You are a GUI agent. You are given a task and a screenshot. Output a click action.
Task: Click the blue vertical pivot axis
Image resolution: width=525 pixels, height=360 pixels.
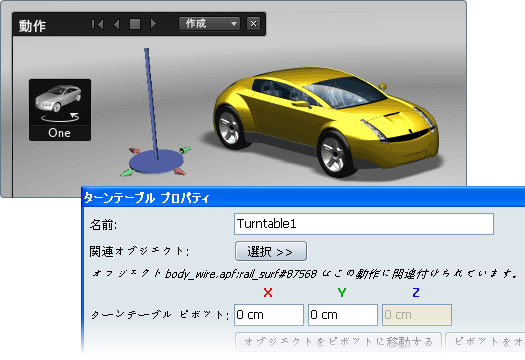[x=151, y=102]
